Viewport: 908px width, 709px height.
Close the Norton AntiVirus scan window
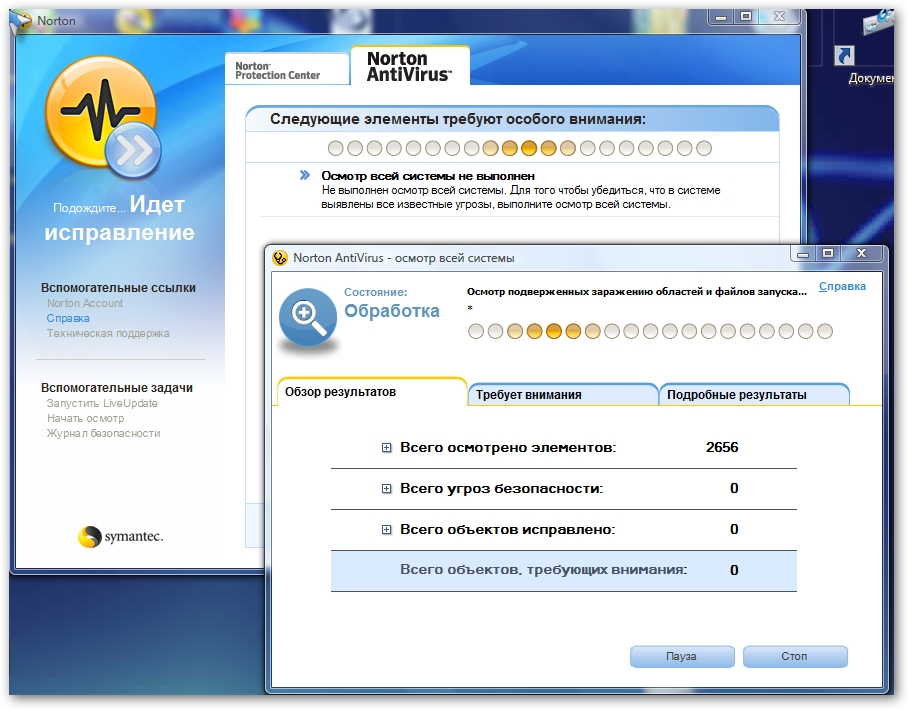[861, 254]
